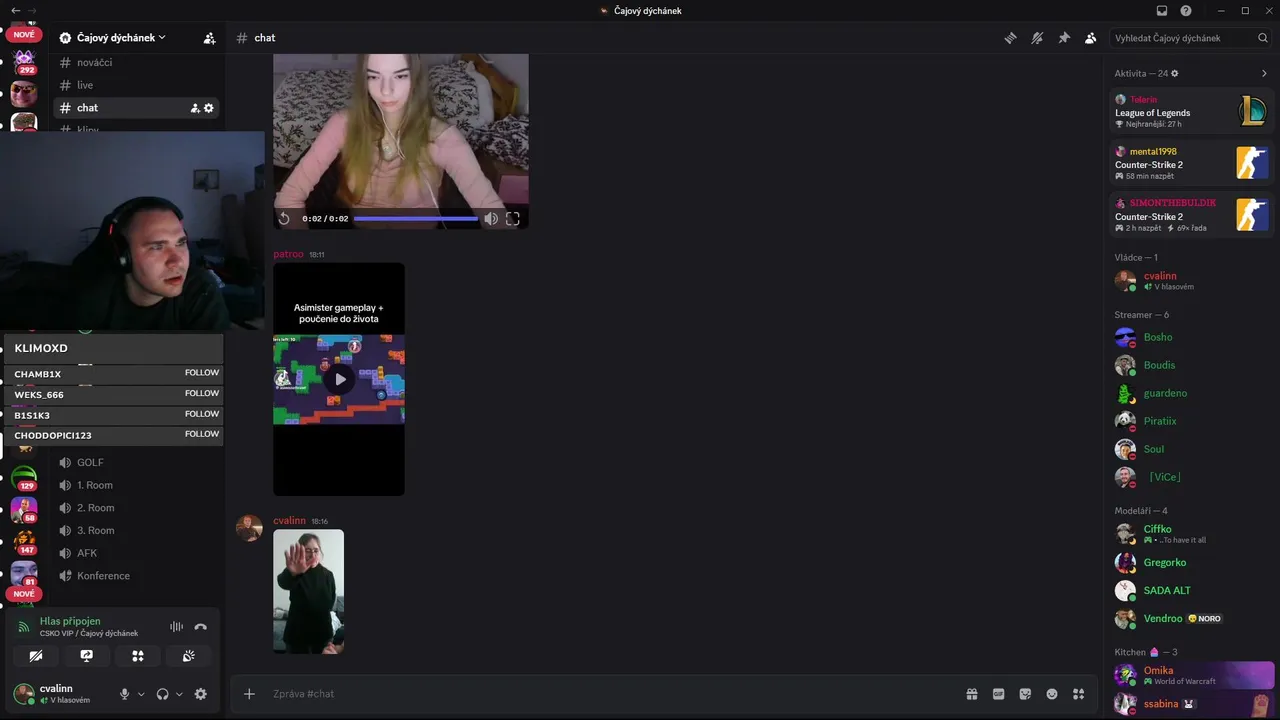Open the image posted by cvalinn
1280x720 pixels.
tap(308, 591)
